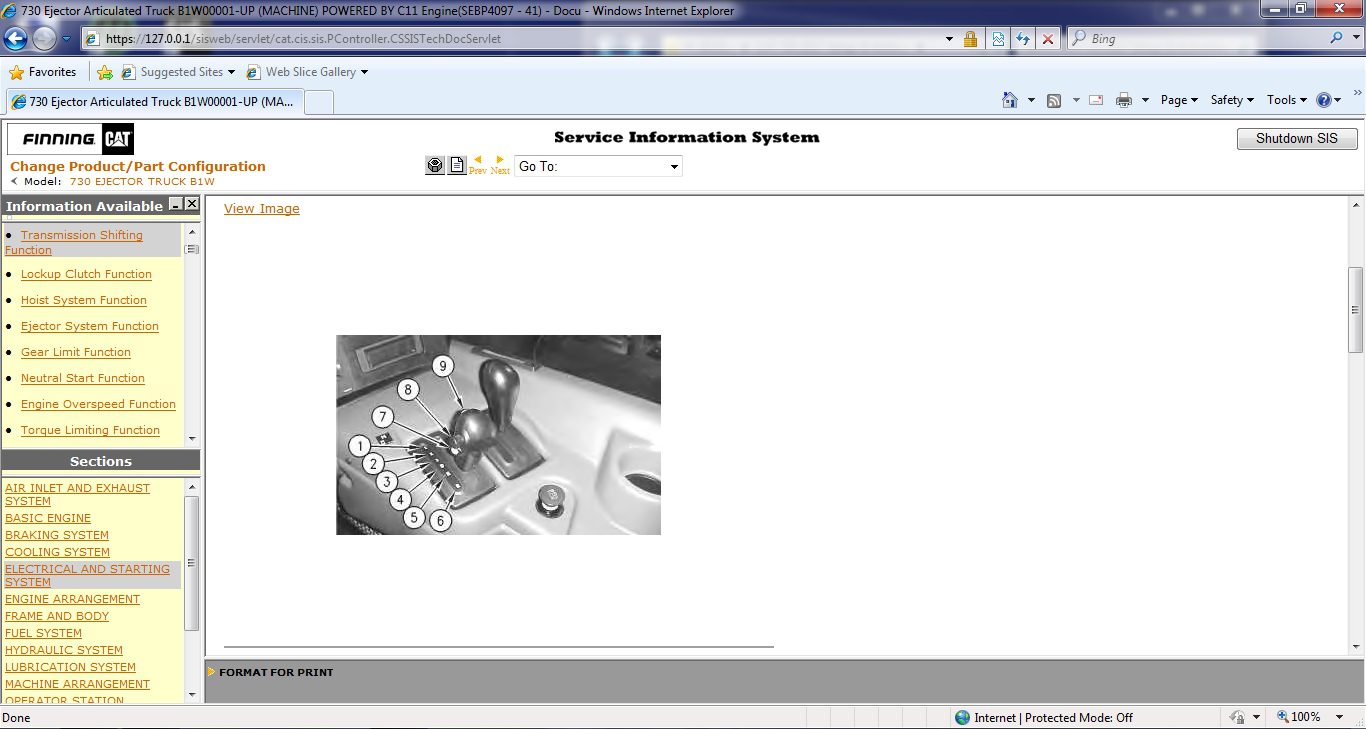Screen dimensions: 1366x729
Task: Go to the Prev document arrow
Action: 477,165
